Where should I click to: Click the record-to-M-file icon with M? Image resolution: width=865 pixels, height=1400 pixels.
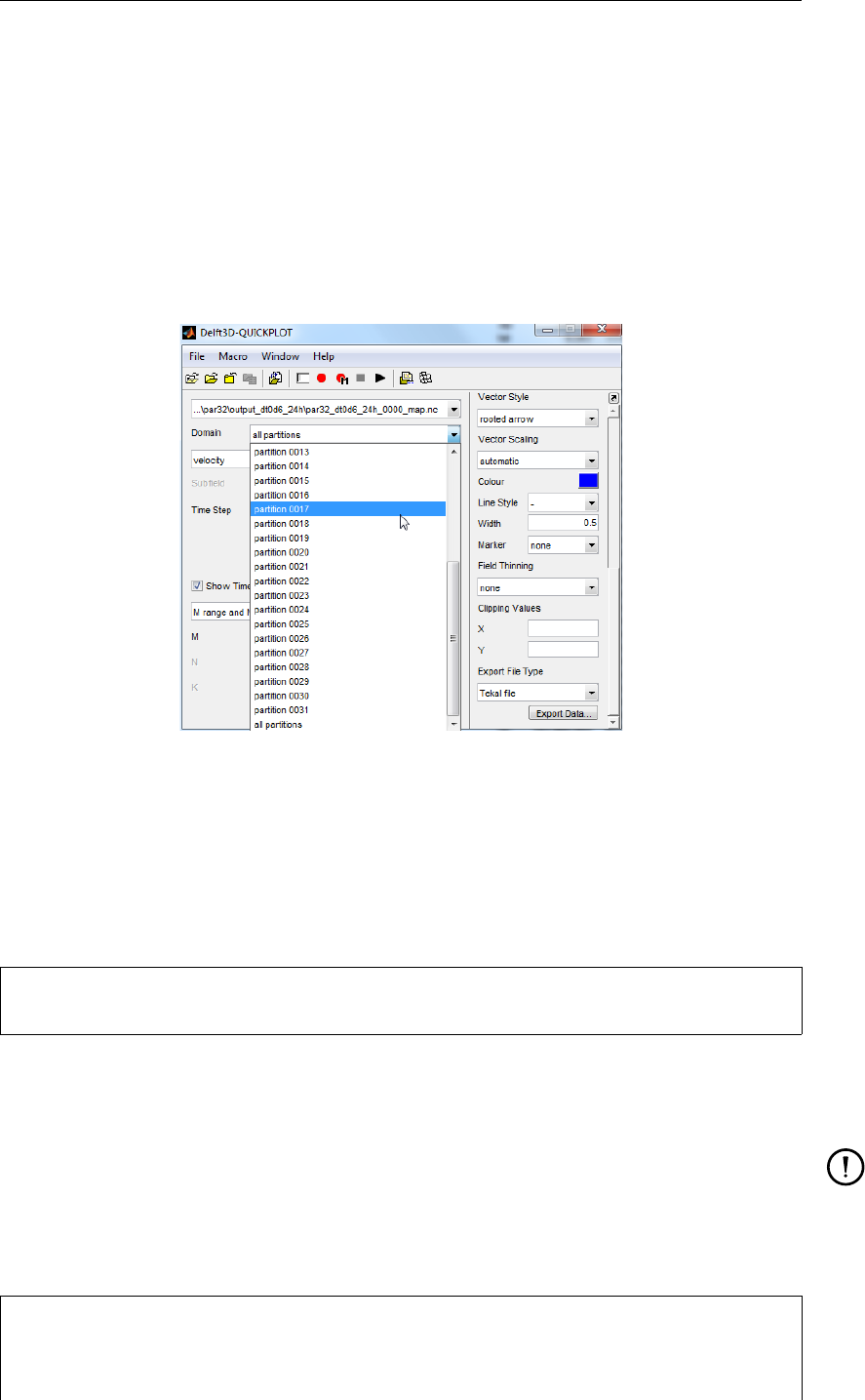coord(341,379)
